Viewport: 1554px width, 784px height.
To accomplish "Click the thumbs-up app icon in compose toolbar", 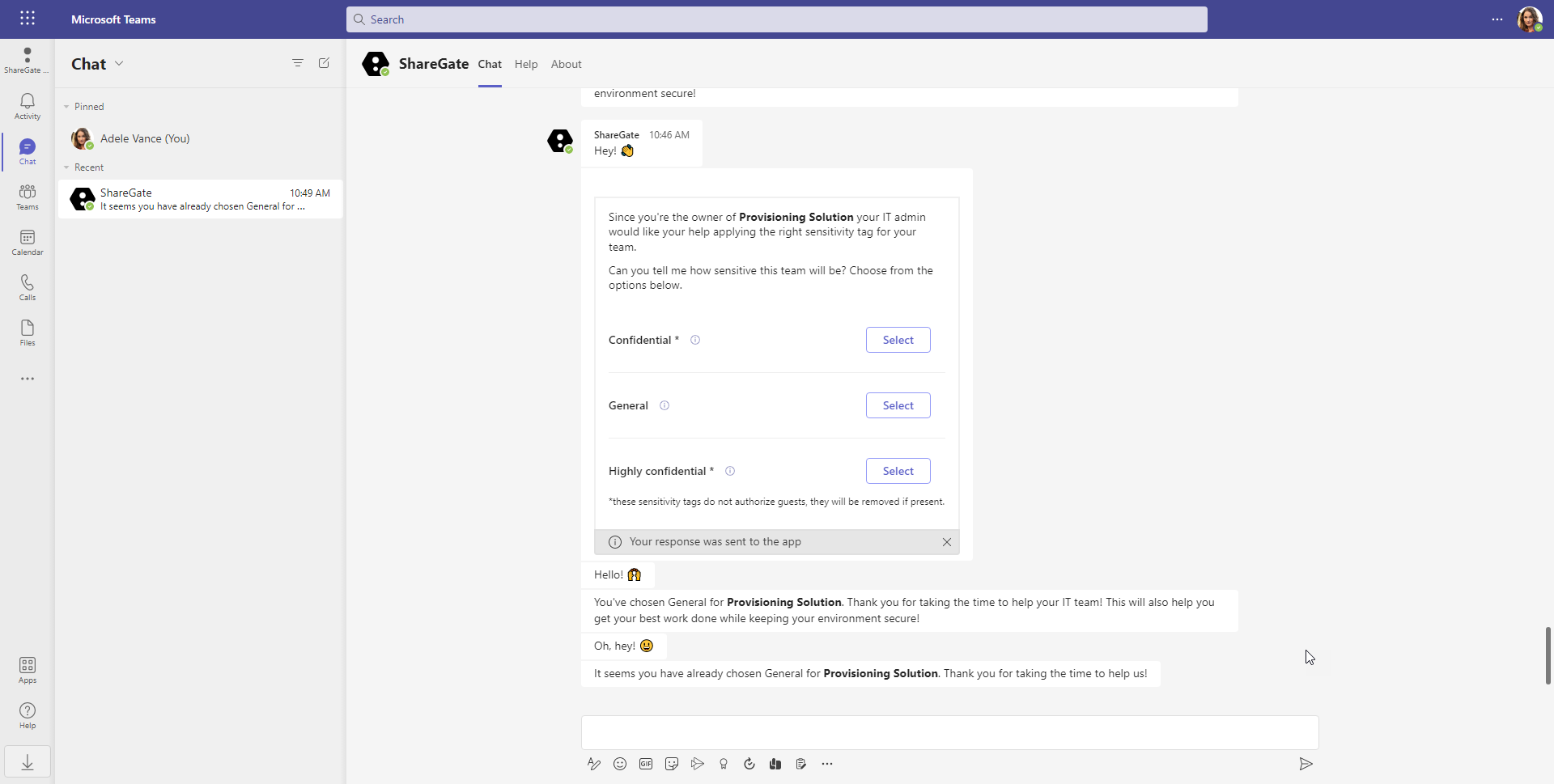I will click(775, 764).
